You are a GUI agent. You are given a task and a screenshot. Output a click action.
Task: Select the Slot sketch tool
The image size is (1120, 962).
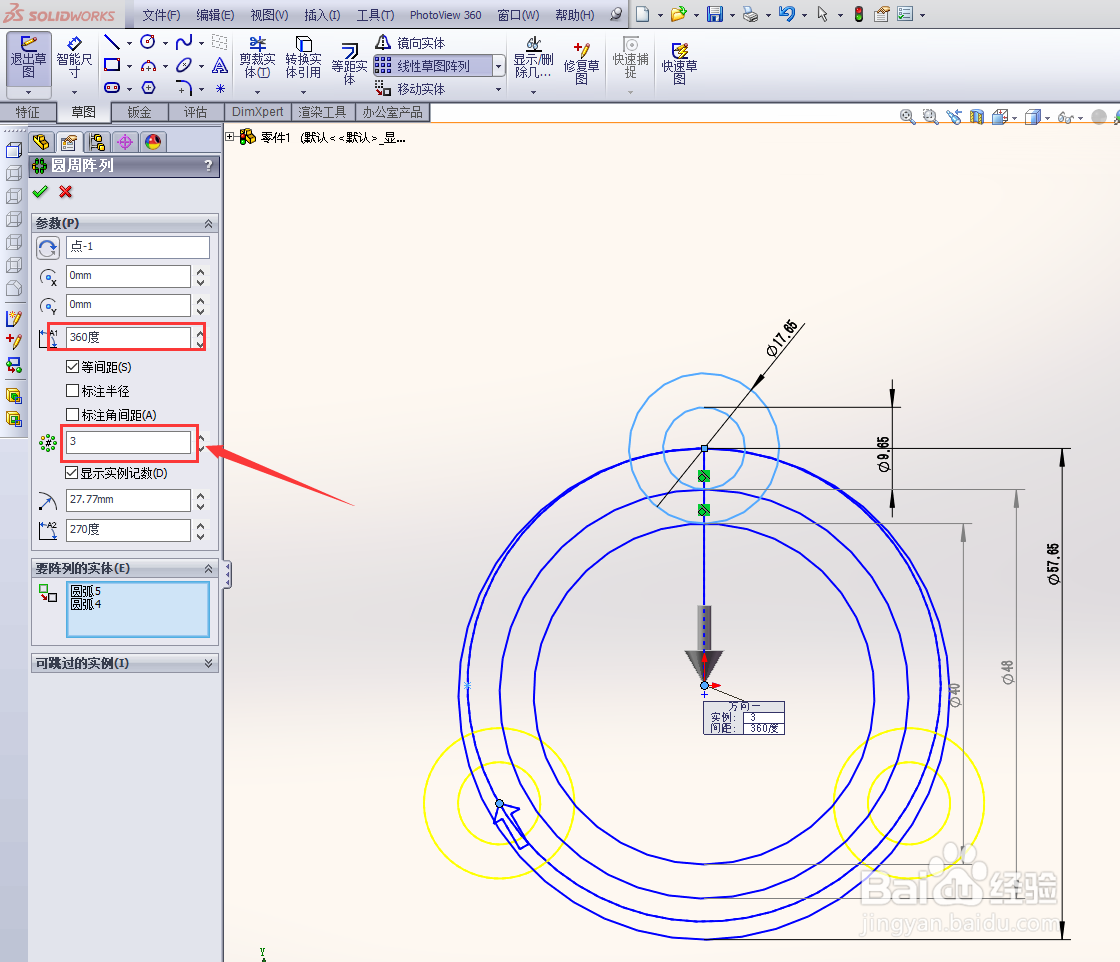(x=111, y=88)
